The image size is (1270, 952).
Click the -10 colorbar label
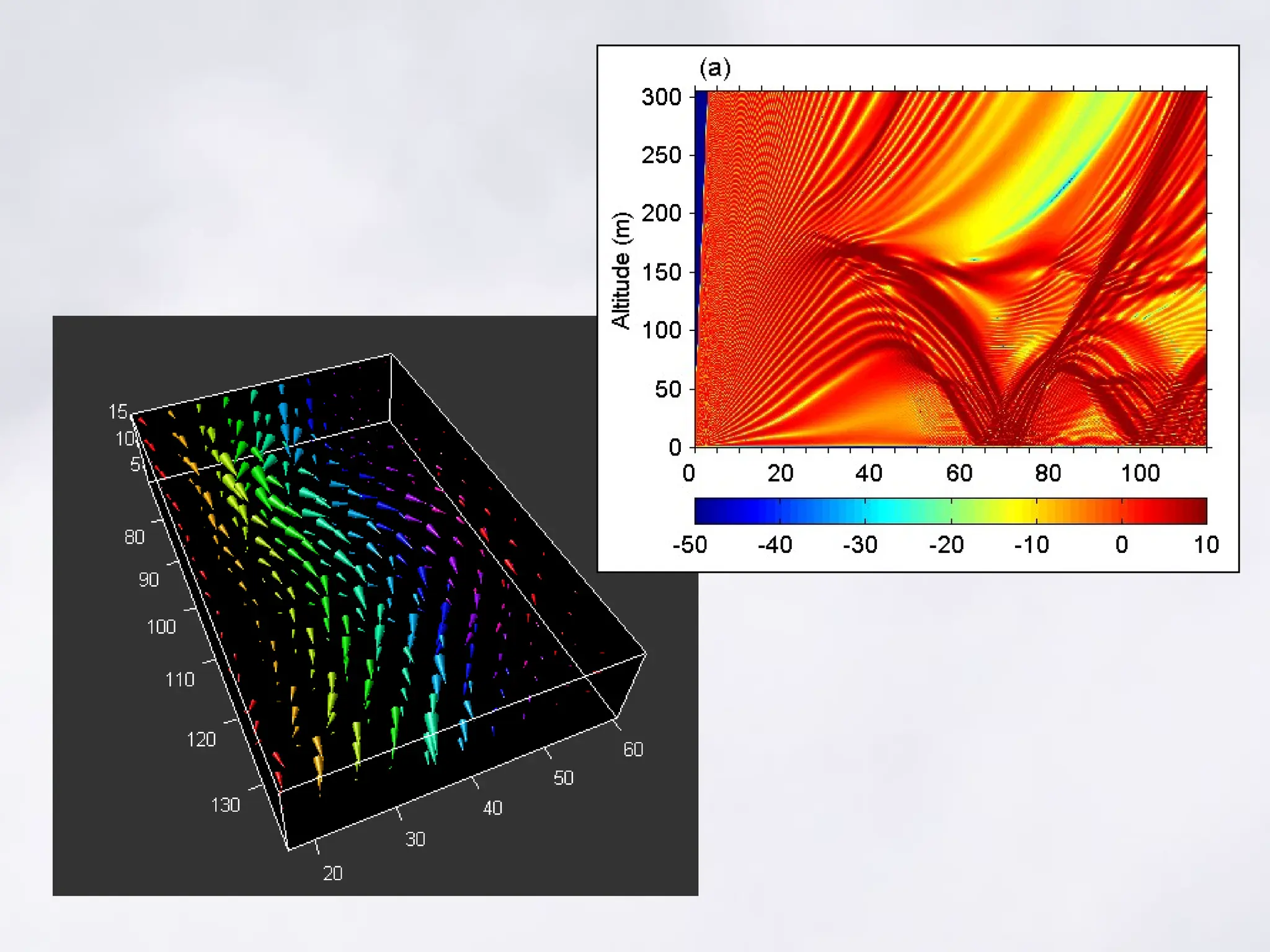click(x=1031, y=545)
